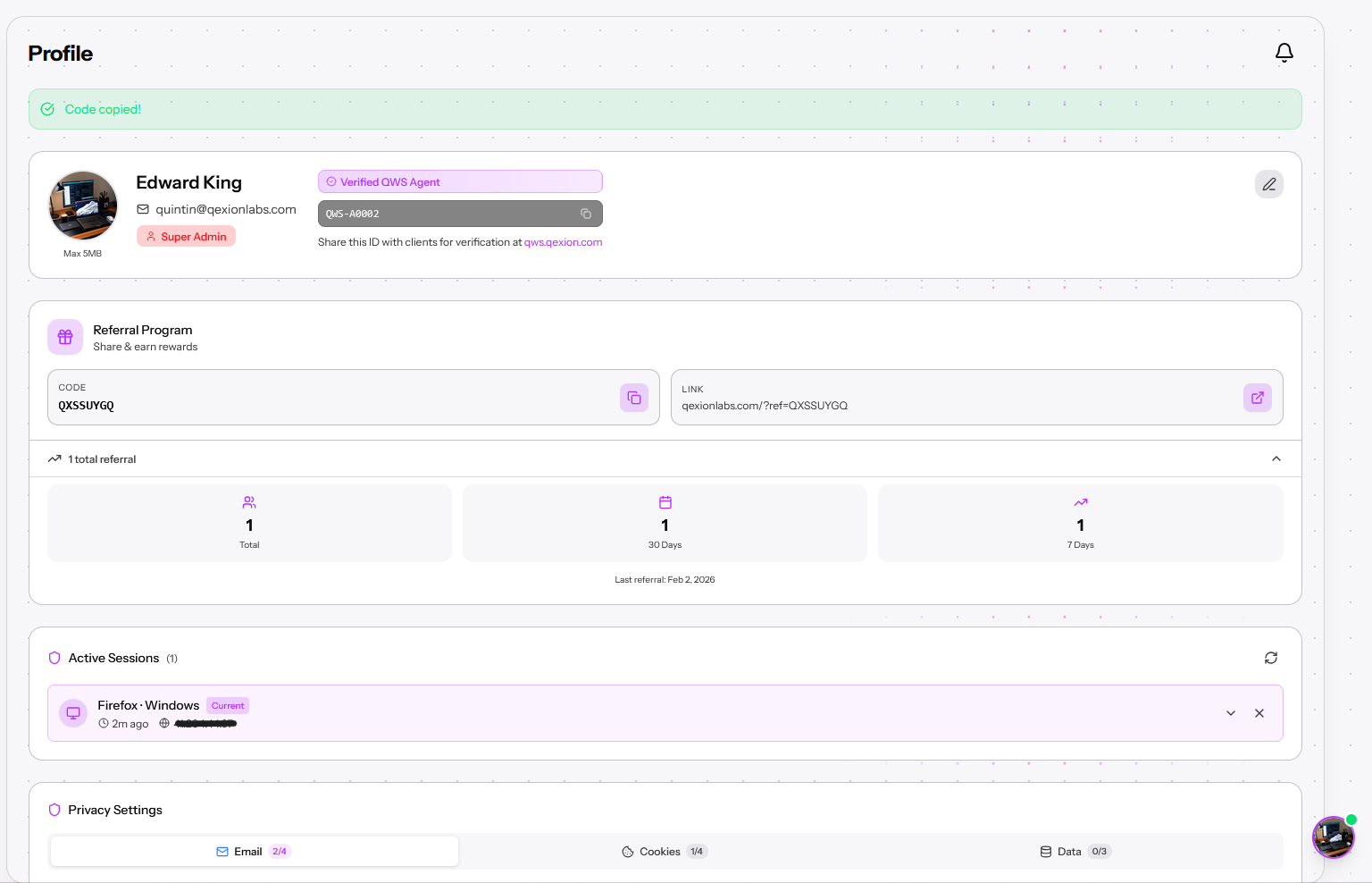Open the Data privacy tab
Screen dimensions: 1372x883
coord(1075,851)
